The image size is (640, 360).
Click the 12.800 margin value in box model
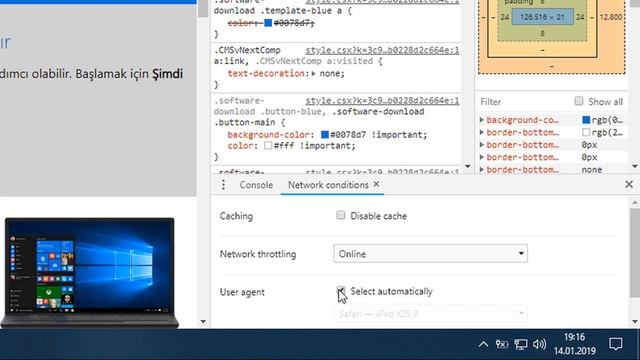coord(611,17)
